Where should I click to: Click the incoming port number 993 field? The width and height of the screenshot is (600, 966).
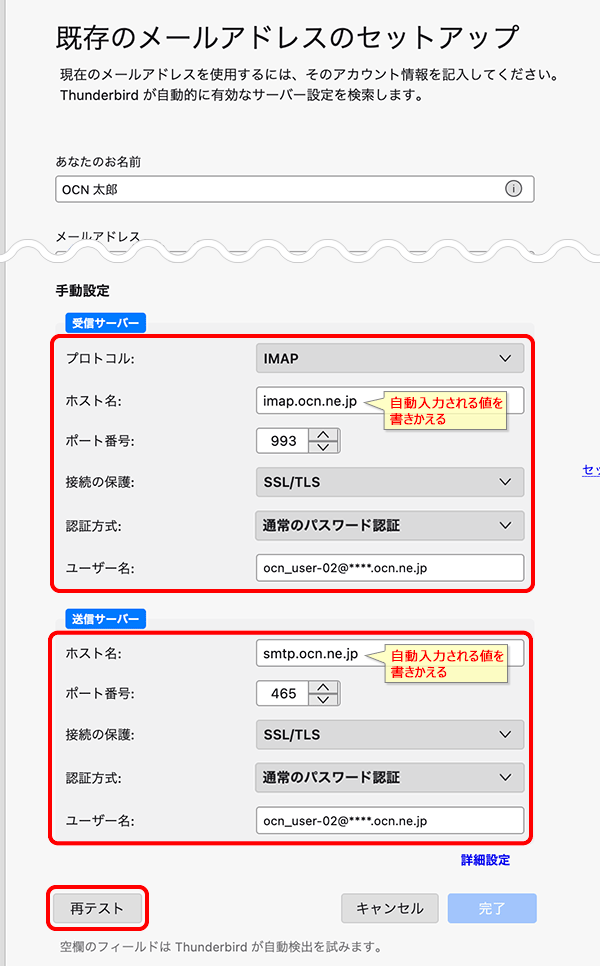(282, 441)
